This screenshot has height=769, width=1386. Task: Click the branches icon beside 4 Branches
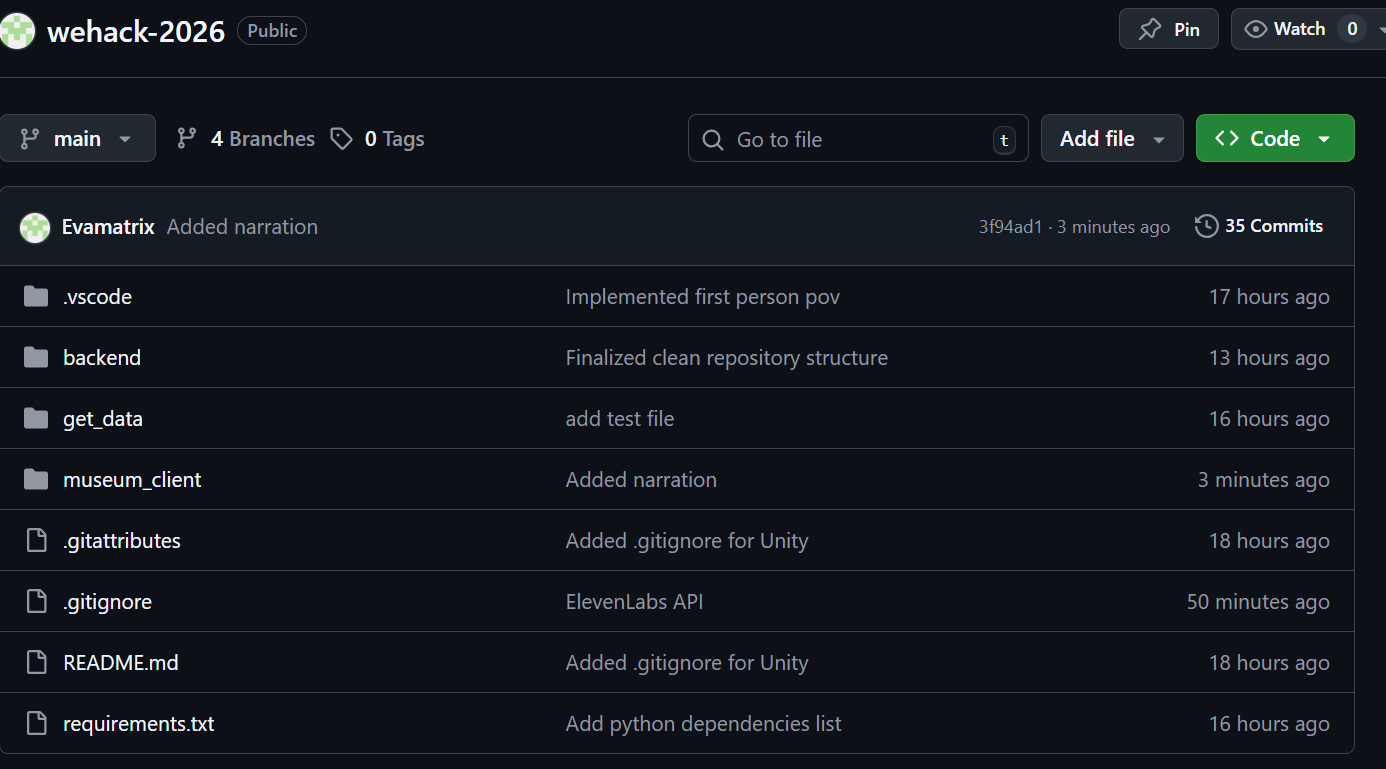(x=187, y=139)
